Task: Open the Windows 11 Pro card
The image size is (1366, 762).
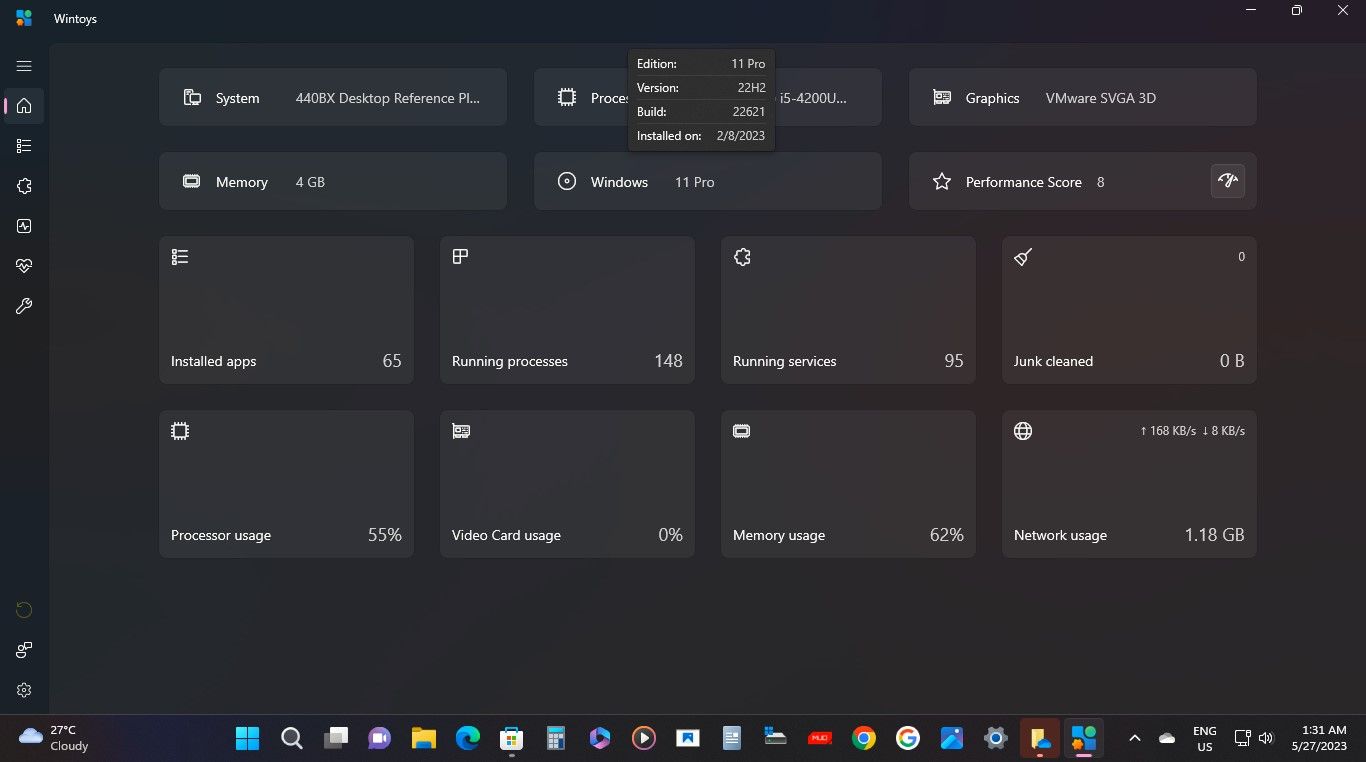Action: (708, 181)
